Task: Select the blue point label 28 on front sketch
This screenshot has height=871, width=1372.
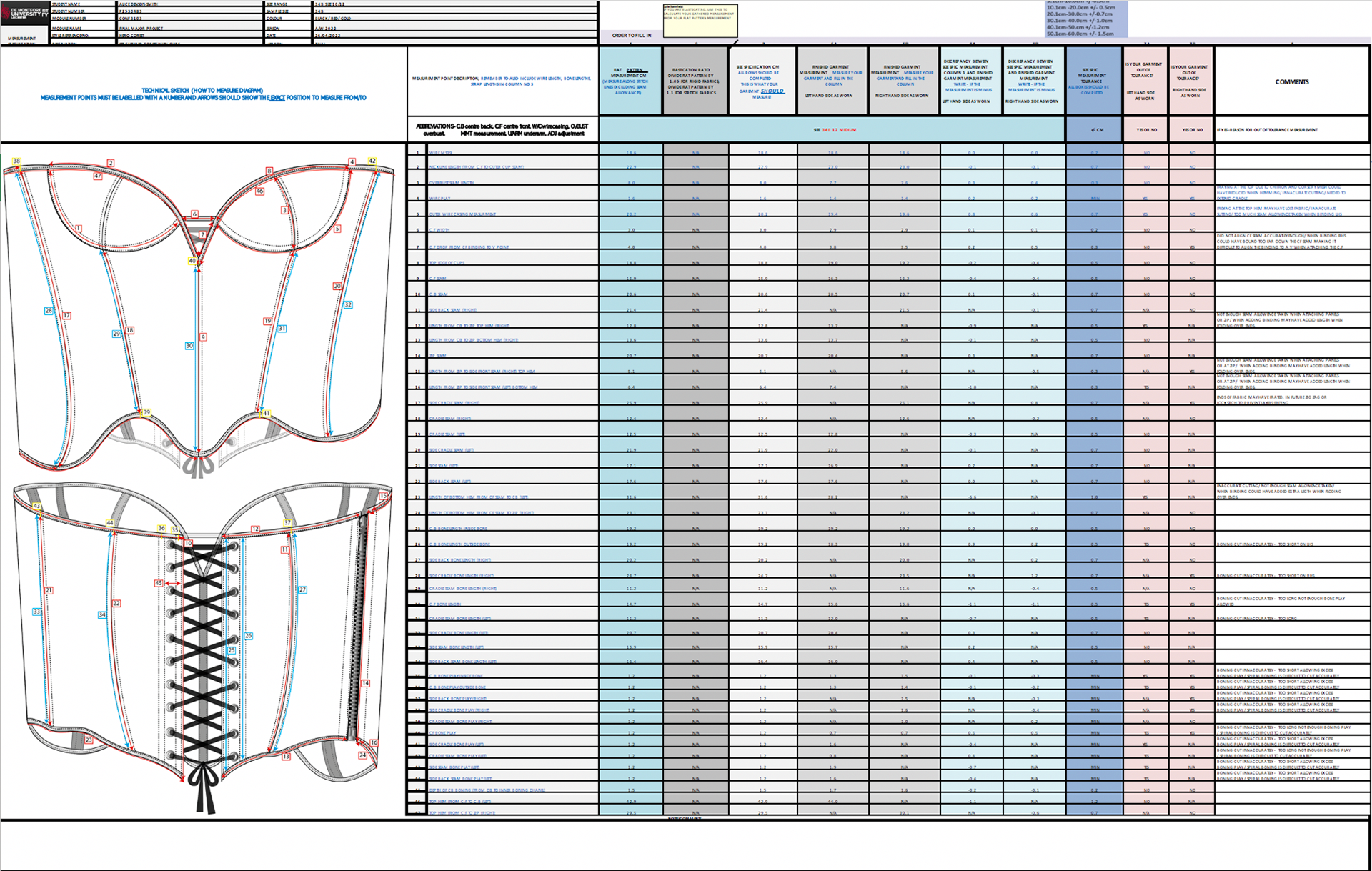Action: (49, 311)
